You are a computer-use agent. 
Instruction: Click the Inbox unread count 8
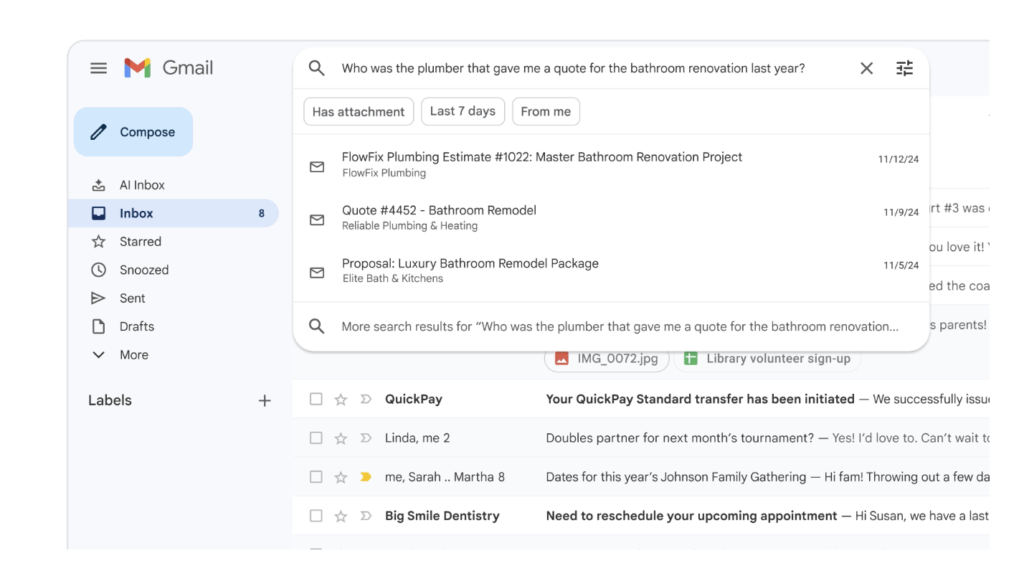pyautogui.click(x=261, y=214)
